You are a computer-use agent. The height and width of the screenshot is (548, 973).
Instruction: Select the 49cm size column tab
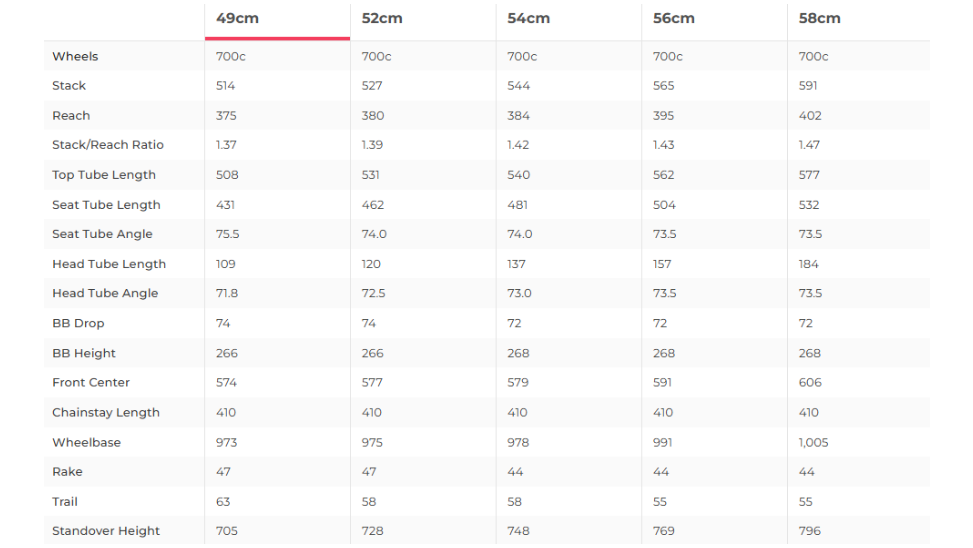click(x=237, y=19)
